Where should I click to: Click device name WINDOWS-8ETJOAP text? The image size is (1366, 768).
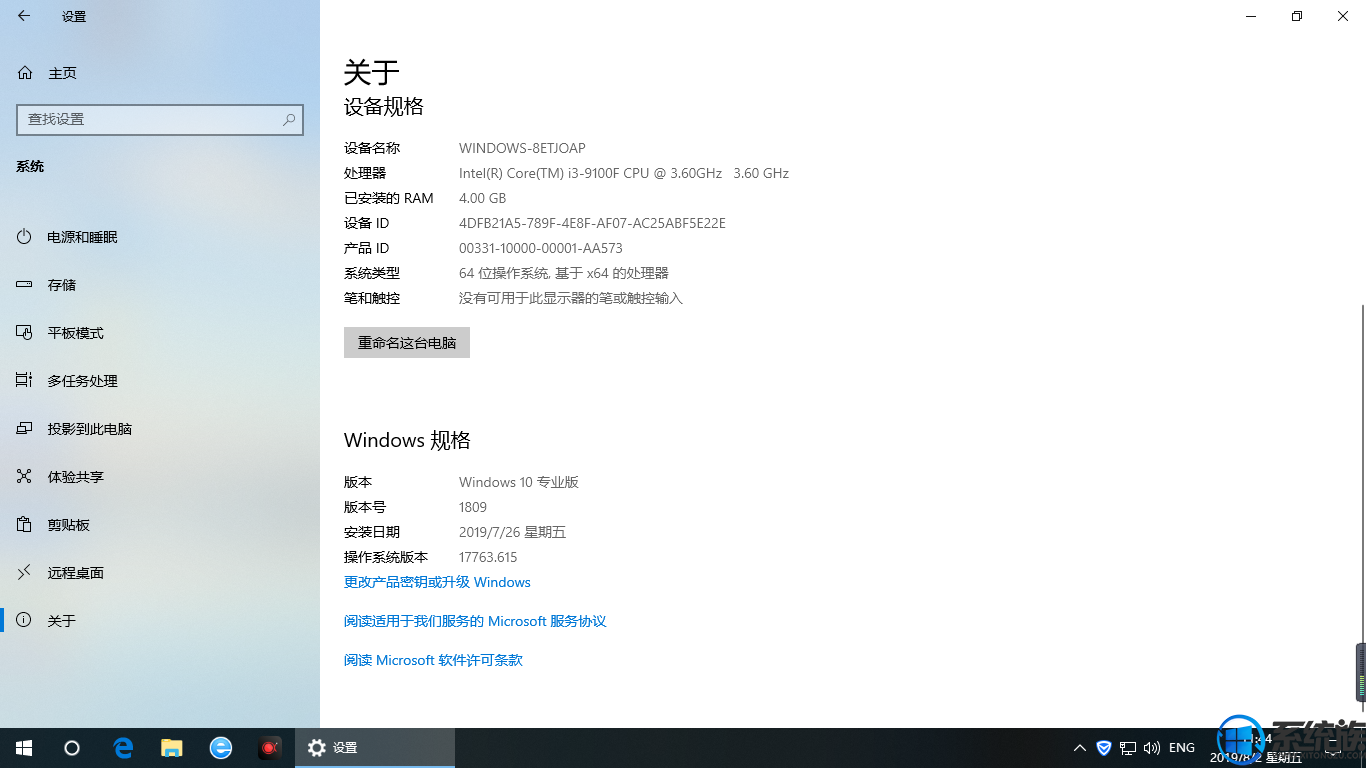tap(522, 148)
